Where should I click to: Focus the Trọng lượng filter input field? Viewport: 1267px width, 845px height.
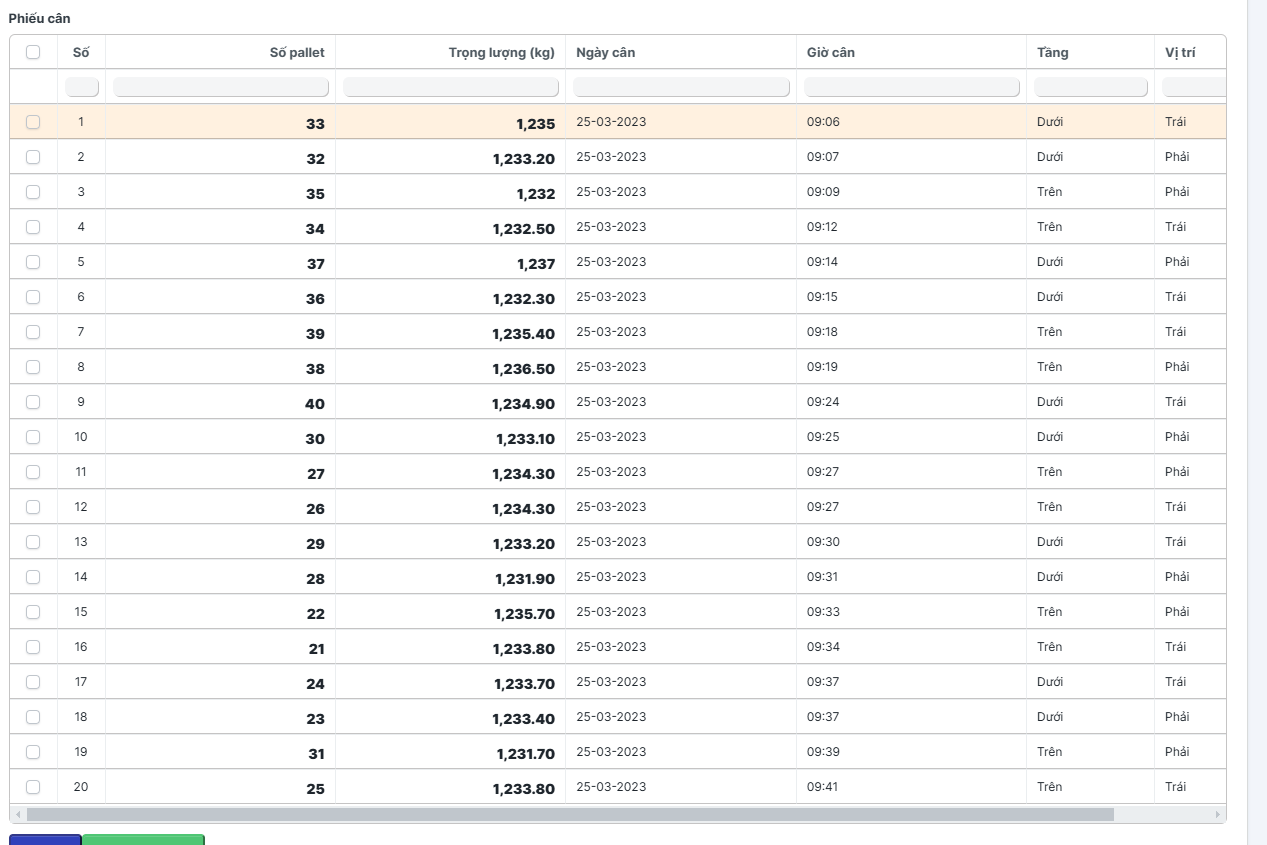450,87
